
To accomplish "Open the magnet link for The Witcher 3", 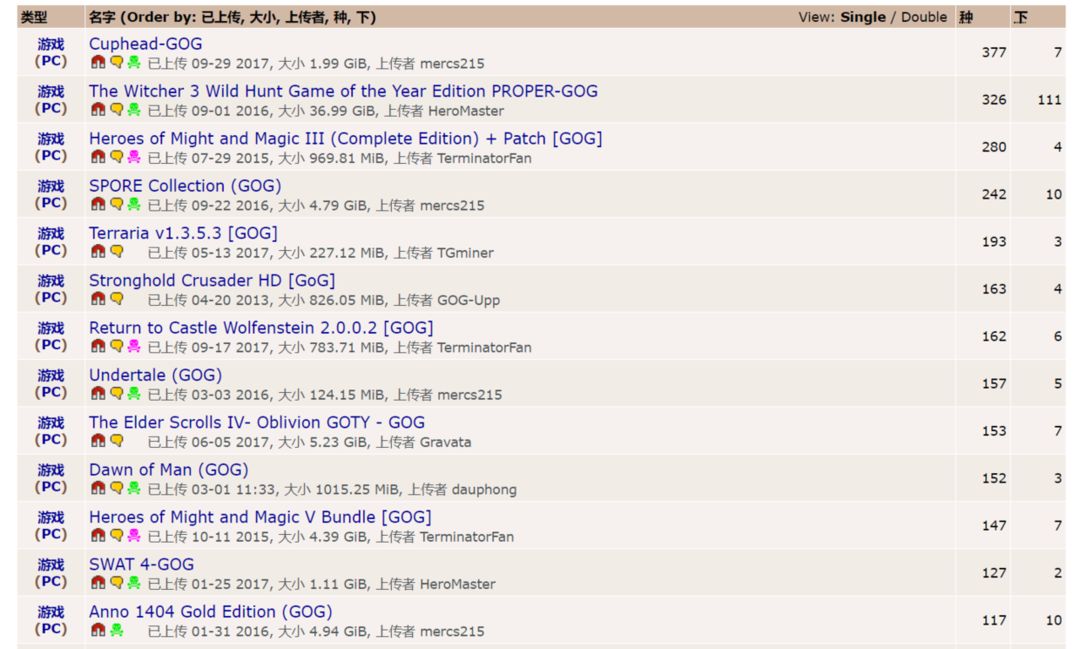I will click(x=98, y=110).
